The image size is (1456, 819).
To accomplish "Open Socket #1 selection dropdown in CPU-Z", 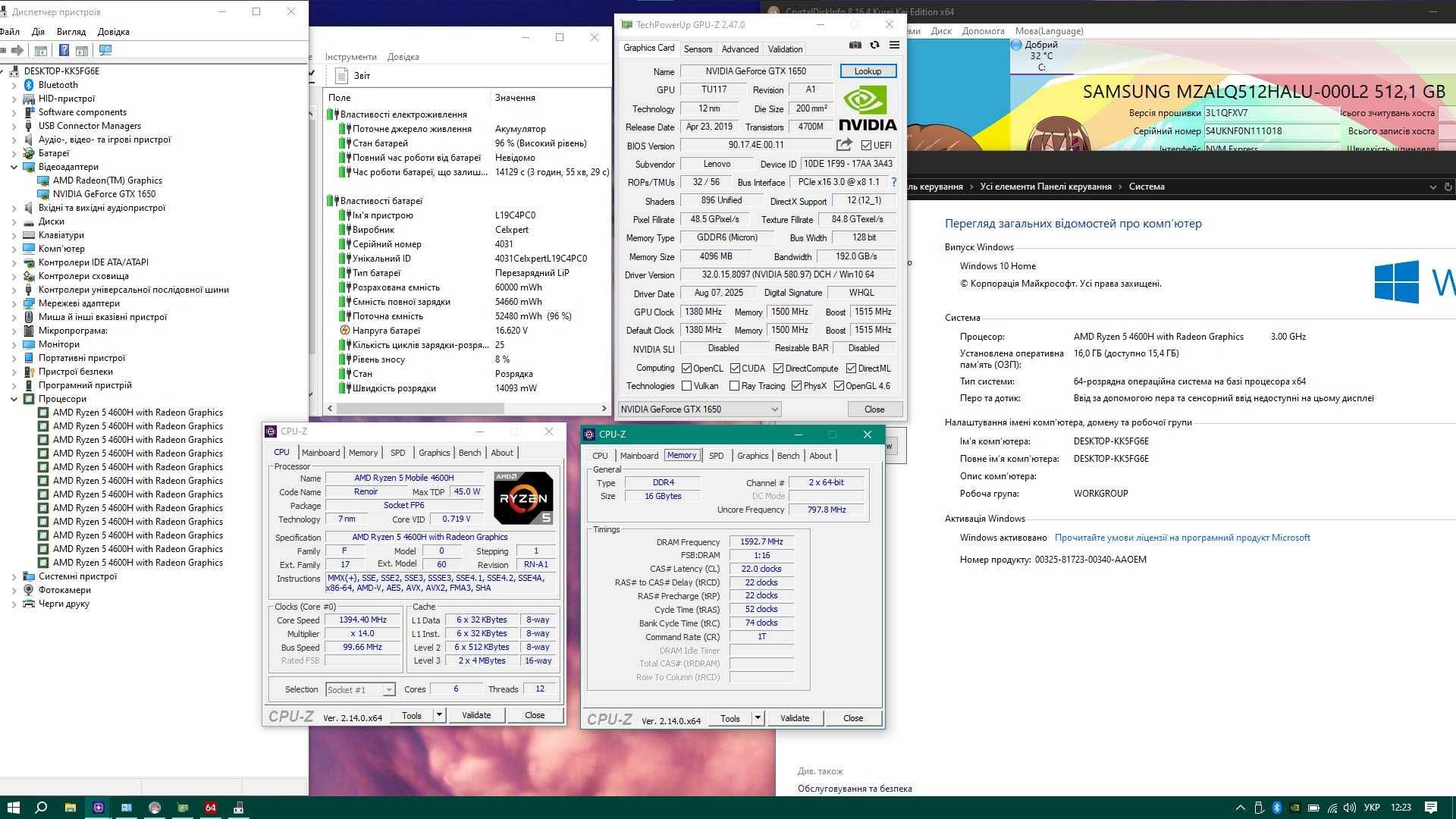I will [360, 689].
